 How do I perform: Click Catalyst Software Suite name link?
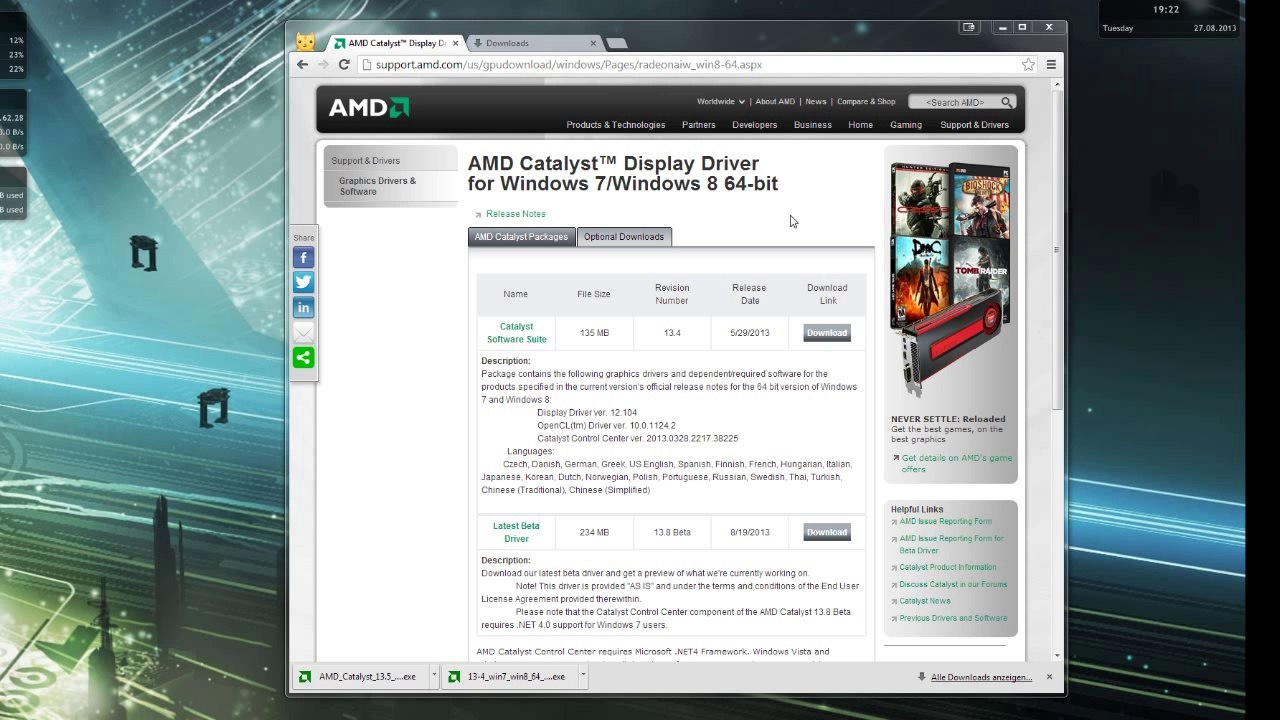(x=516, y=333)
